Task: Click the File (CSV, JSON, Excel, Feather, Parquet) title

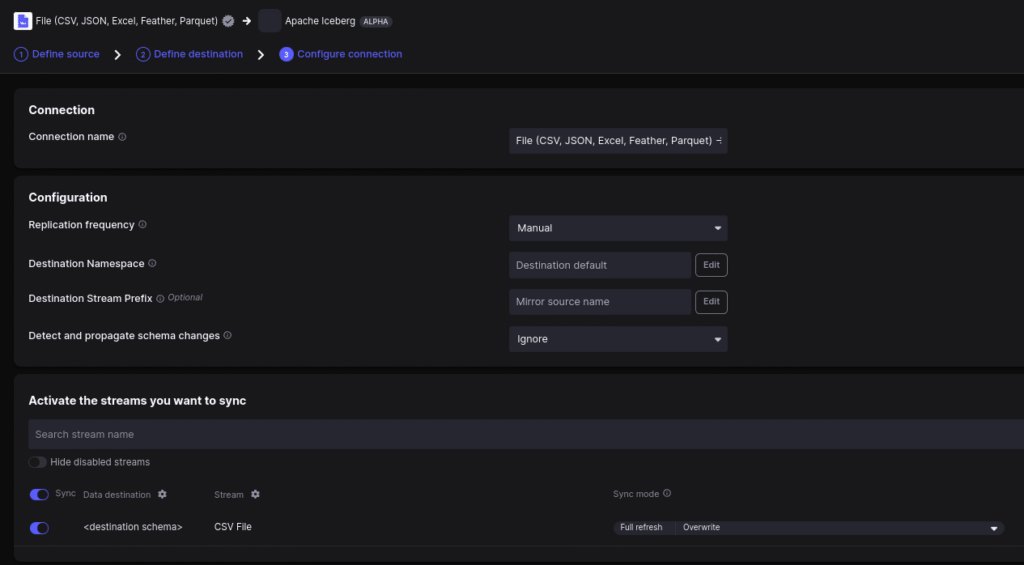Action: (127, 21)
